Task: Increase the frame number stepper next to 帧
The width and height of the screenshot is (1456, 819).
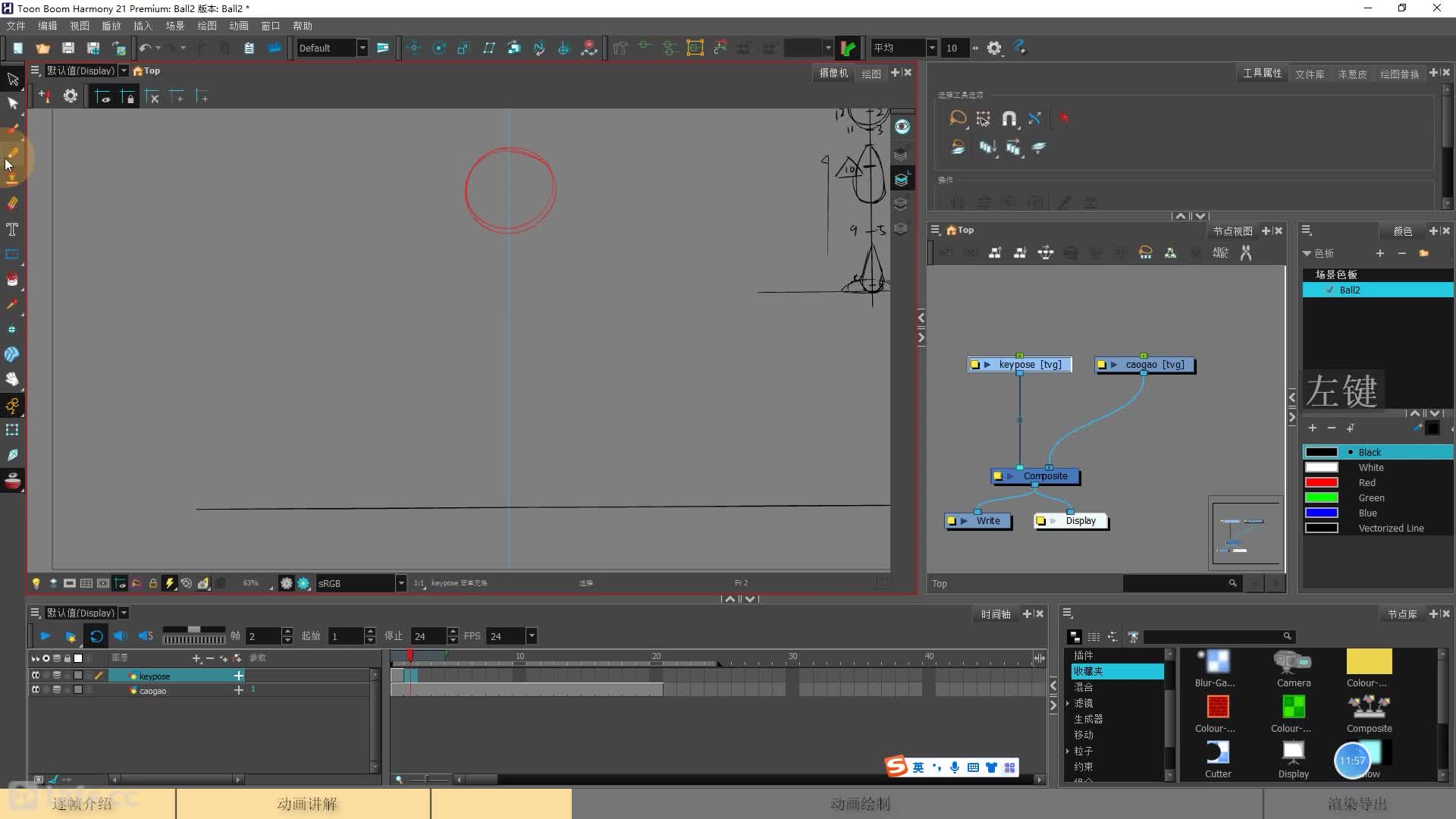Action: 287,632
